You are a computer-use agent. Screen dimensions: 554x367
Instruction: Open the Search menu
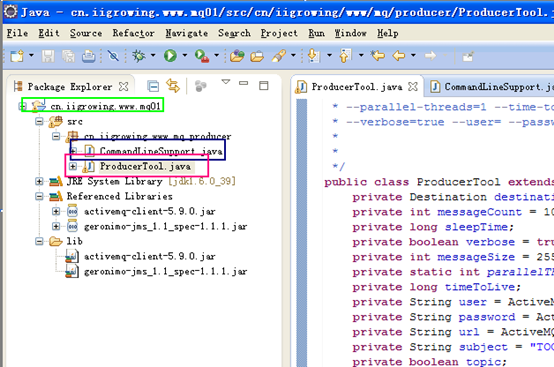click(x=234, y=33)
